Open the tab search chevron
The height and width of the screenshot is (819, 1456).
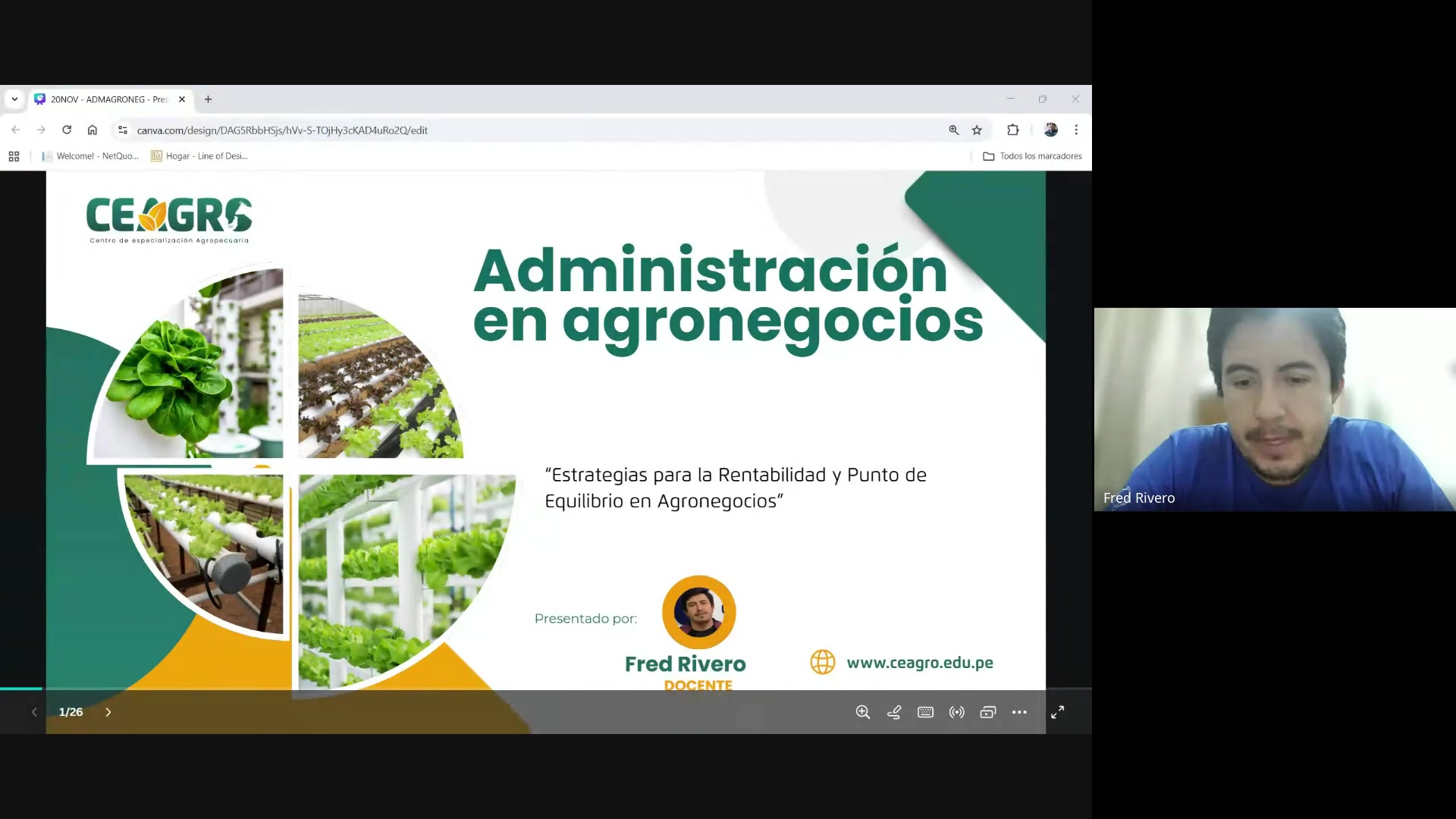click(x=14, y=99)
